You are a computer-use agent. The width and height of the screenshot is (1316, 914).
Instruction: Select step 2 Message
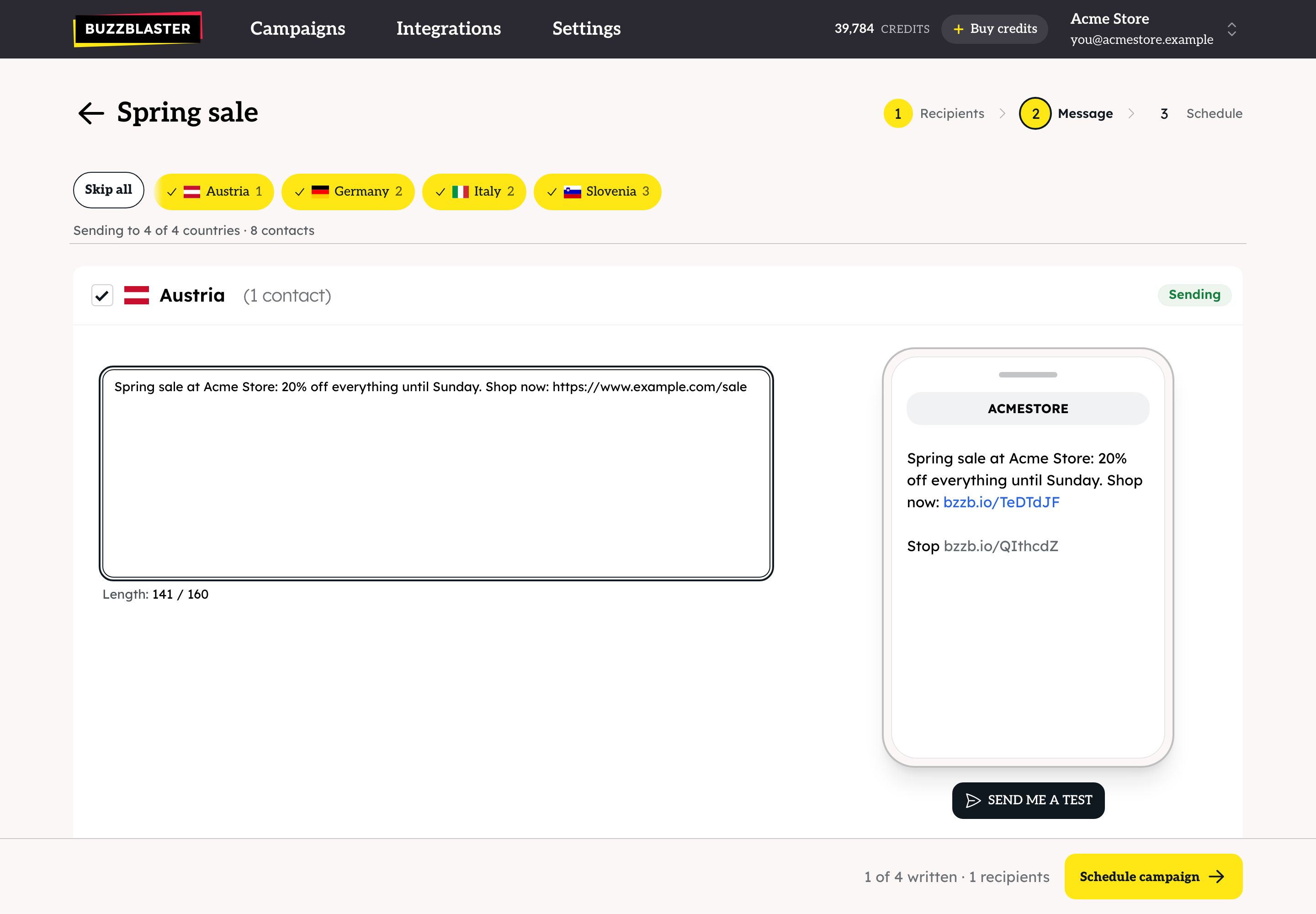1067,113
